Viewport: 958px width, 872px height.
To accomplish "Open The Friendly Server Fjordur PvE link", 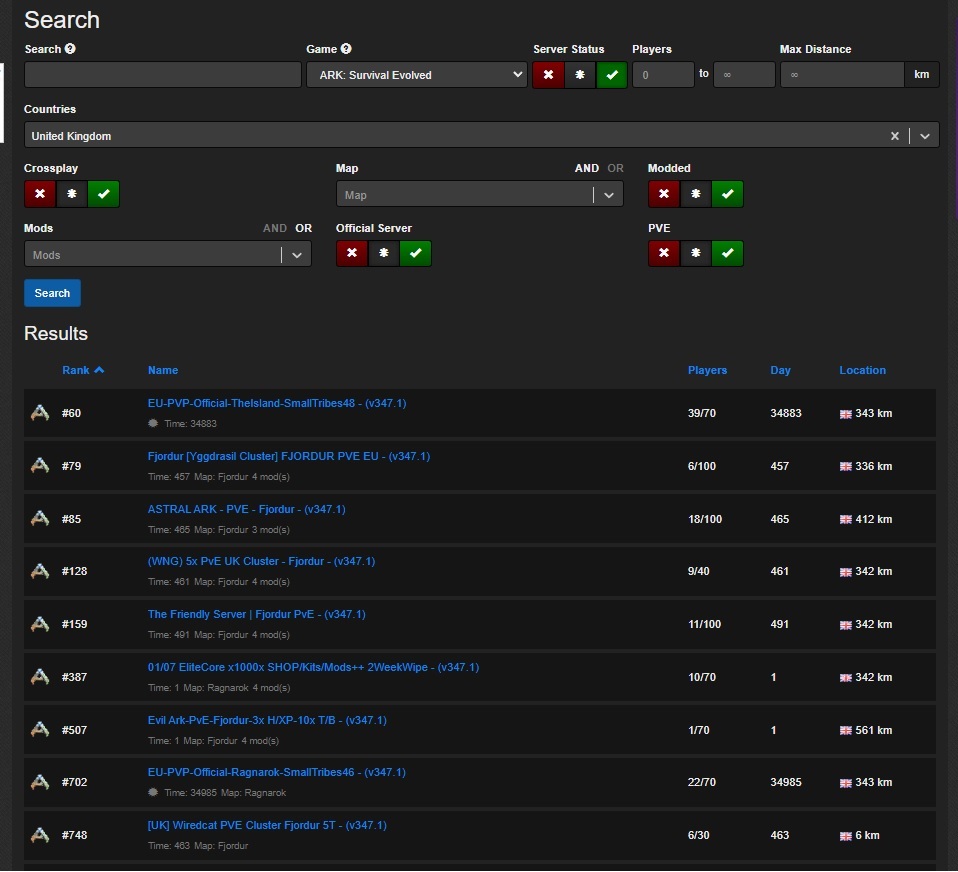I will [x=257, y=614].
